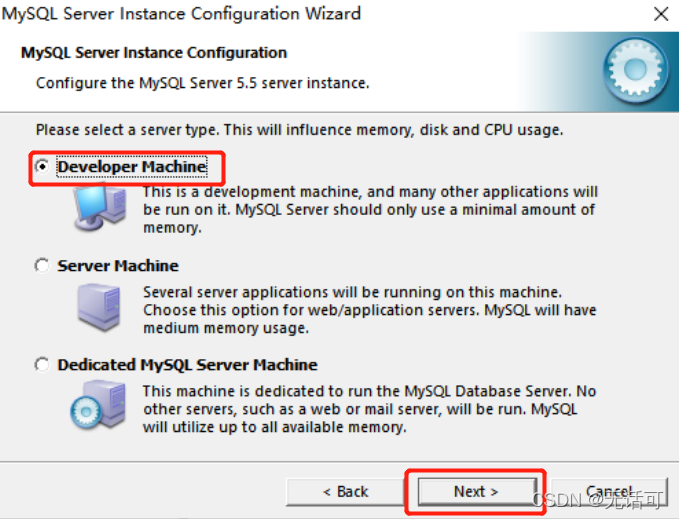Screen dimensions: 679x519
Task: Click the 'Developer Machine' label text
Action: pos(132,167)
